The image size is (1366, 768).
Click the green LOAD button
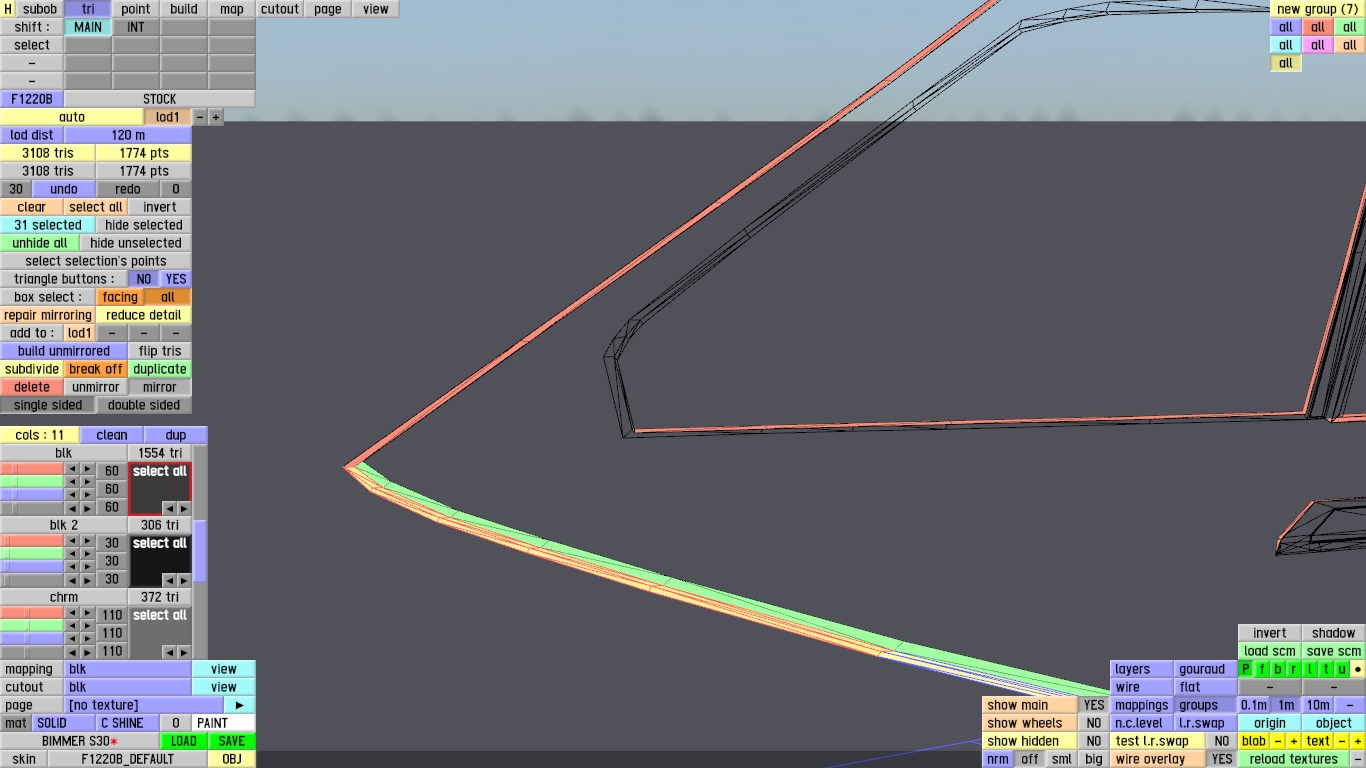(184, 741)
